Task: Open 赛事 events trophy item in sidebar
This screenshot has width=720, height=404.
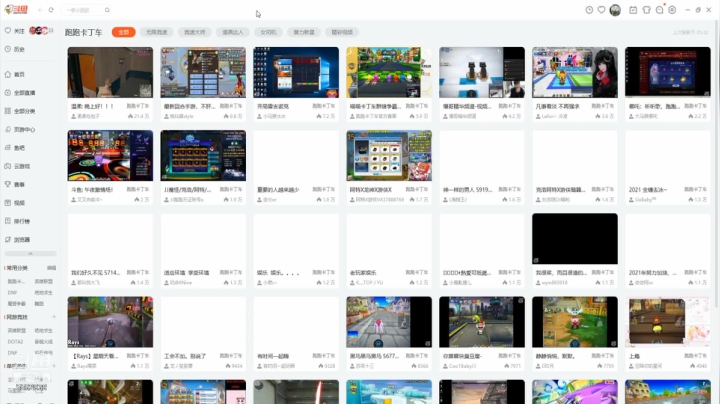Action: click(15, 184)
